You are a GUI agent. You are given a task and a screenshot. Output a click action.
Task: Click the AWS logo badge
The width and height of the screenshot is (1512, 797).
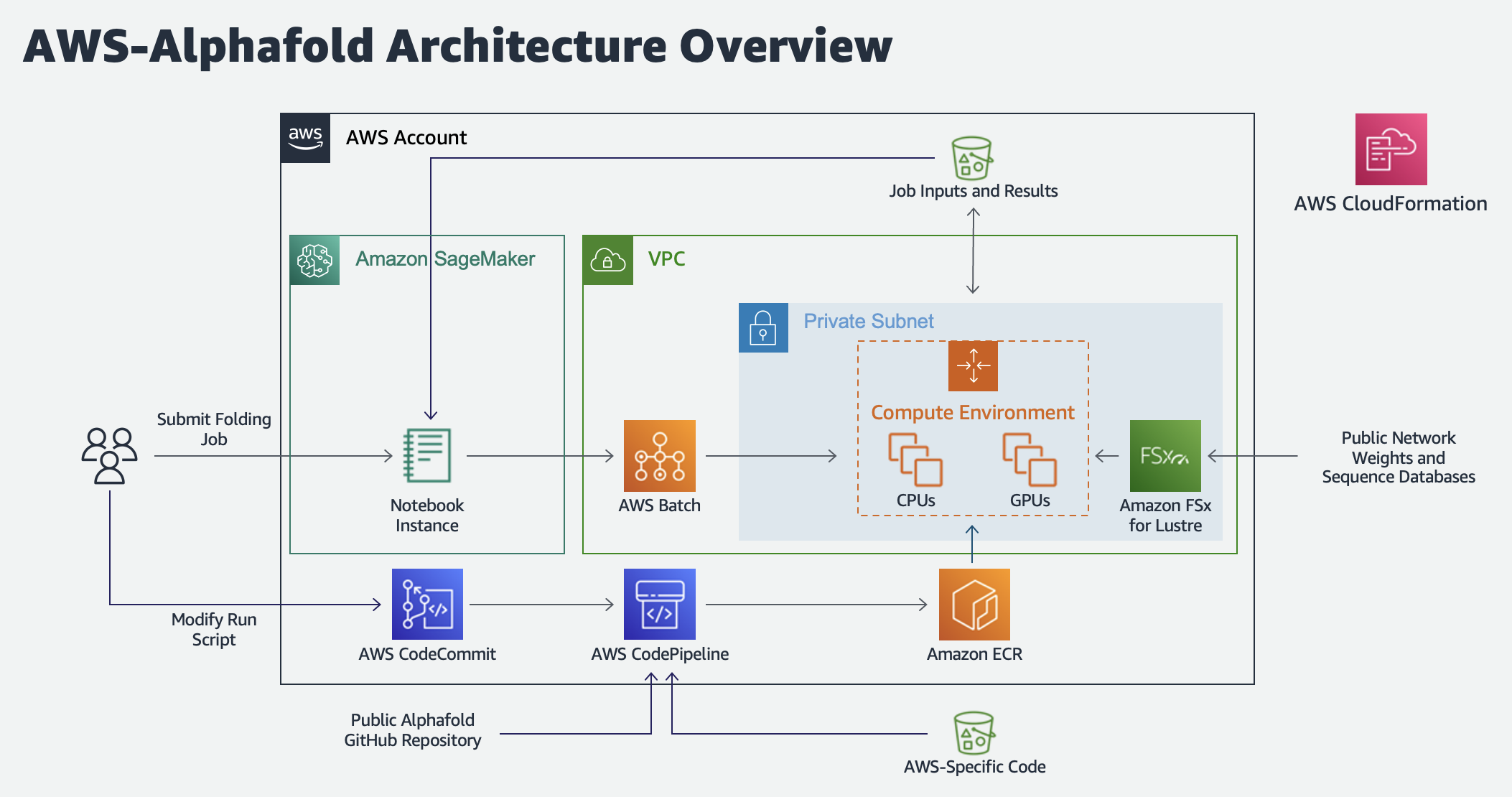[x=305, y=138]
